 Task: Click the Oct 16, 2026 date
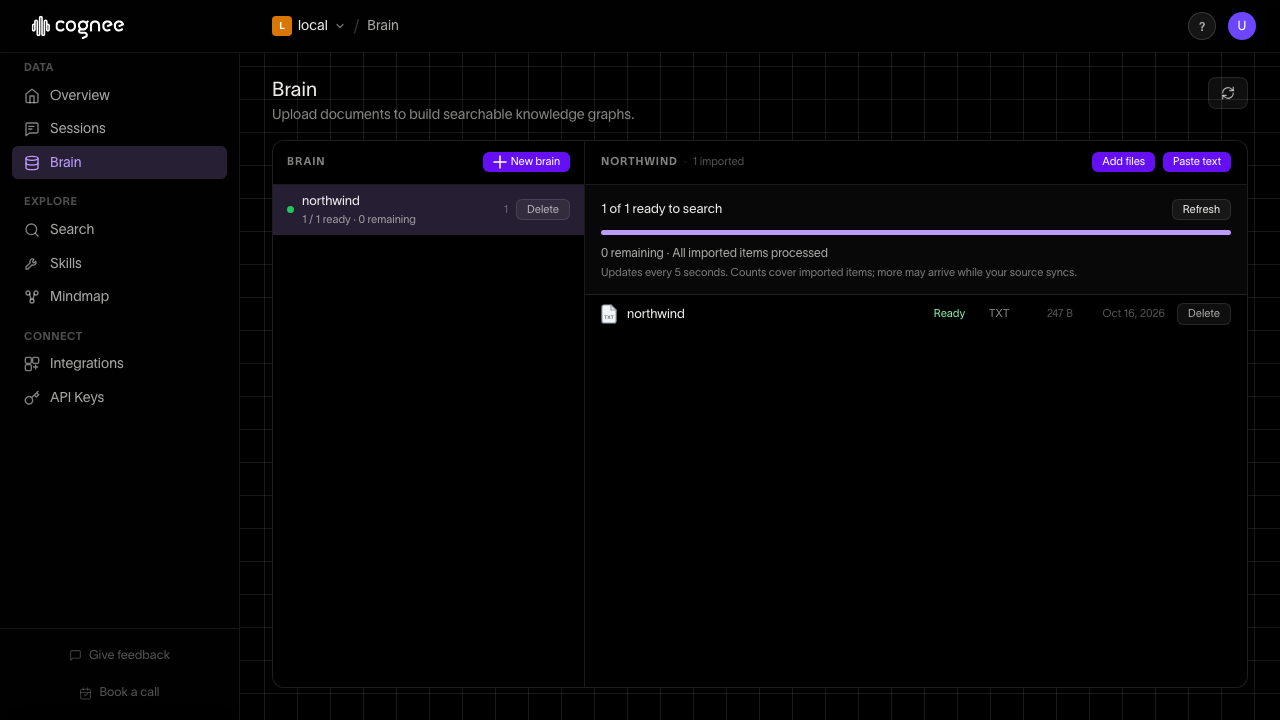1133,314
